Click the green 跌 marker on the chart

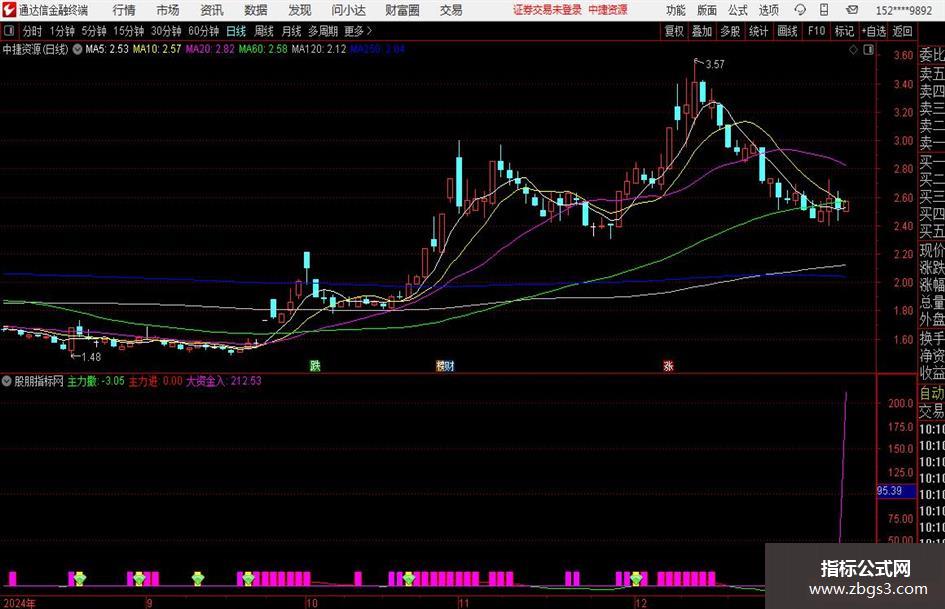(x=315, y=365)
